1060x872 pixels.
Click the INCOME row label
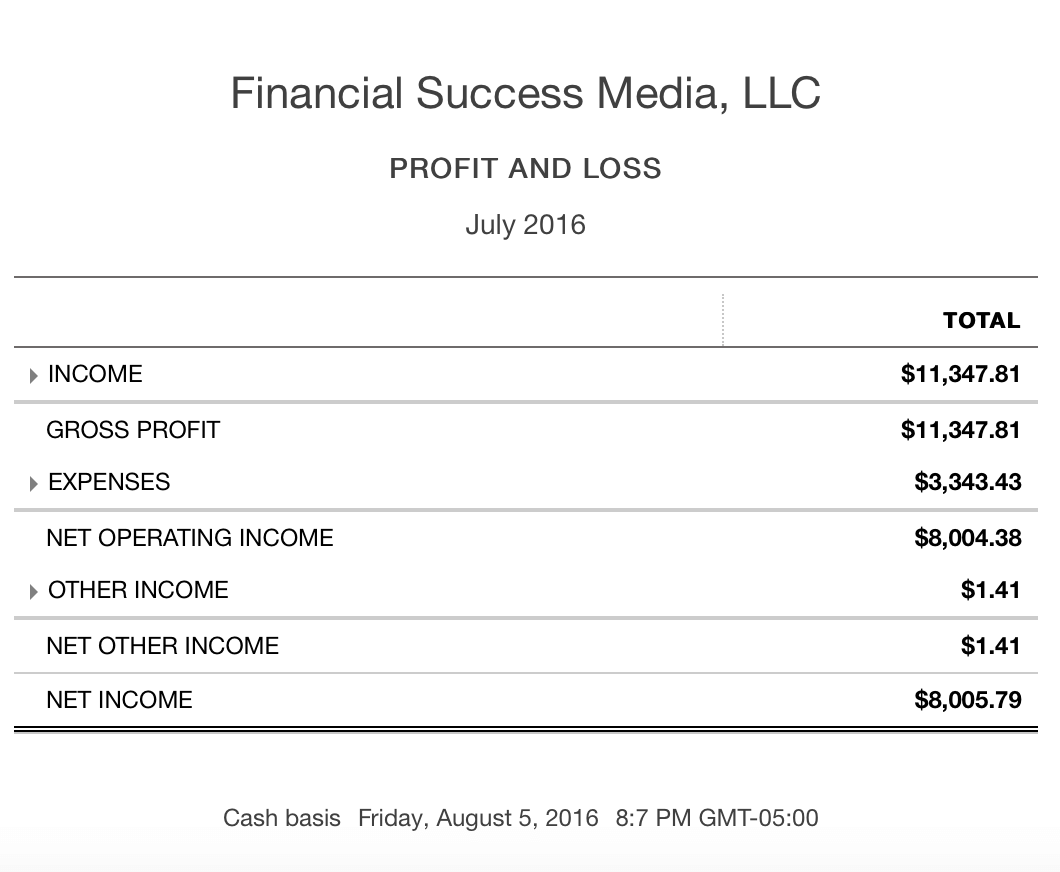[x=95, y=374]
